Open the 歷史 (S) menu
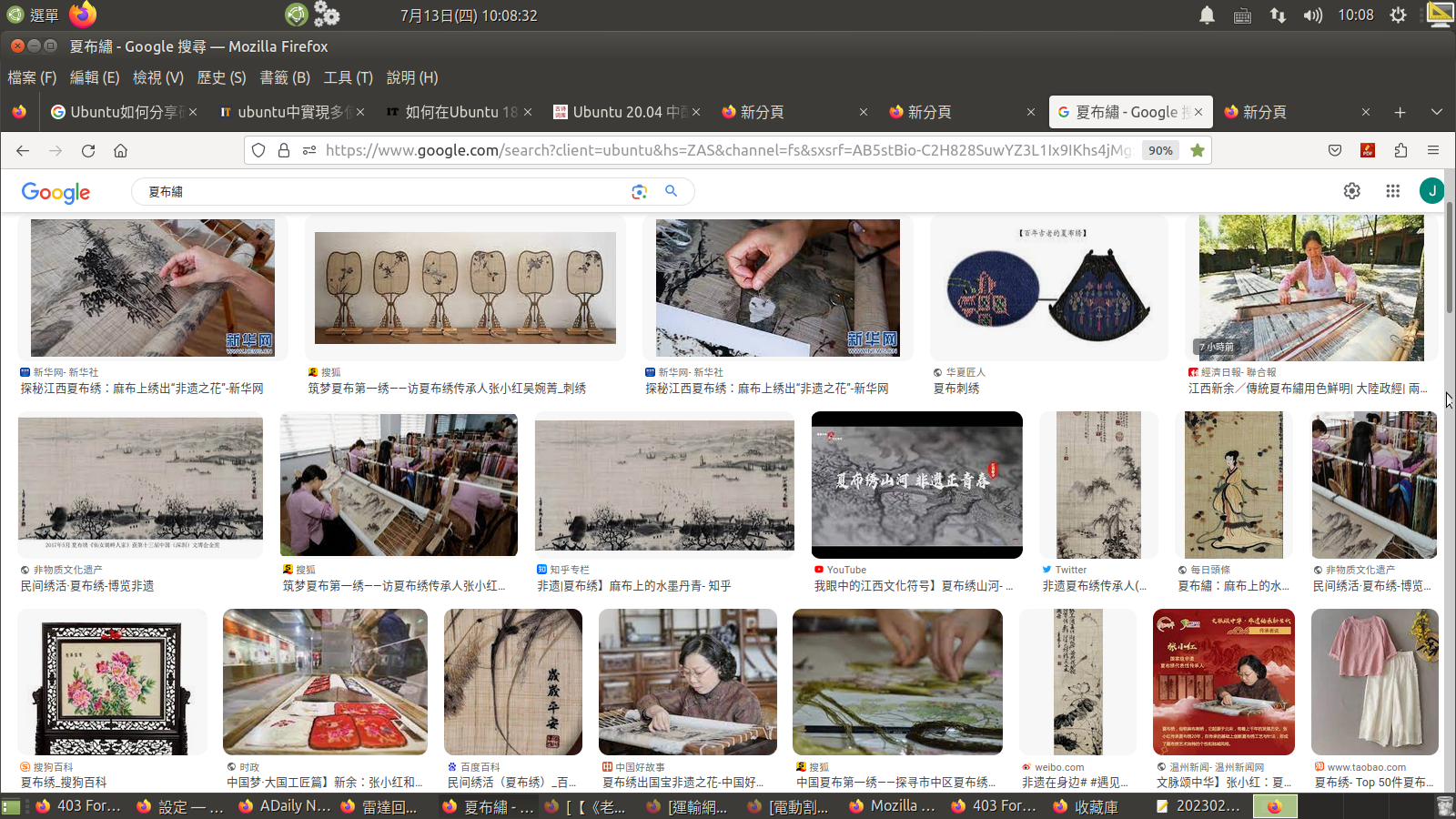1456x819 pixels. click(221, 77)
